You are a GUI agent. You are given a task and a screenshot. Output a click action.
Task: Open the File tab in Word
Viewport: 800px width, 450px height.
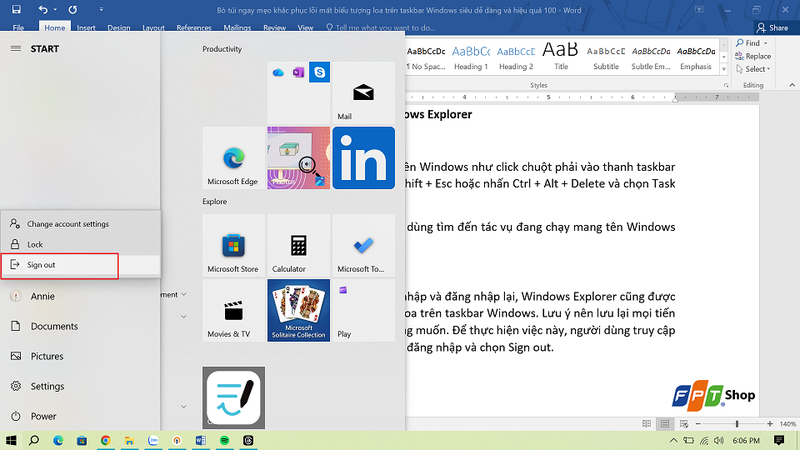click(x=18, y=28)
